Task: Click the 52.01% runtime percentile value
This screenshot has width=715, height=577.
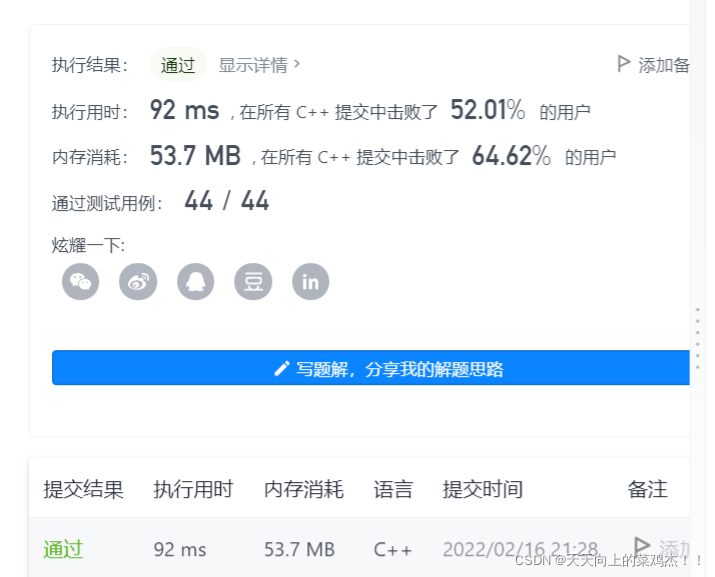Action: (488, 110)
